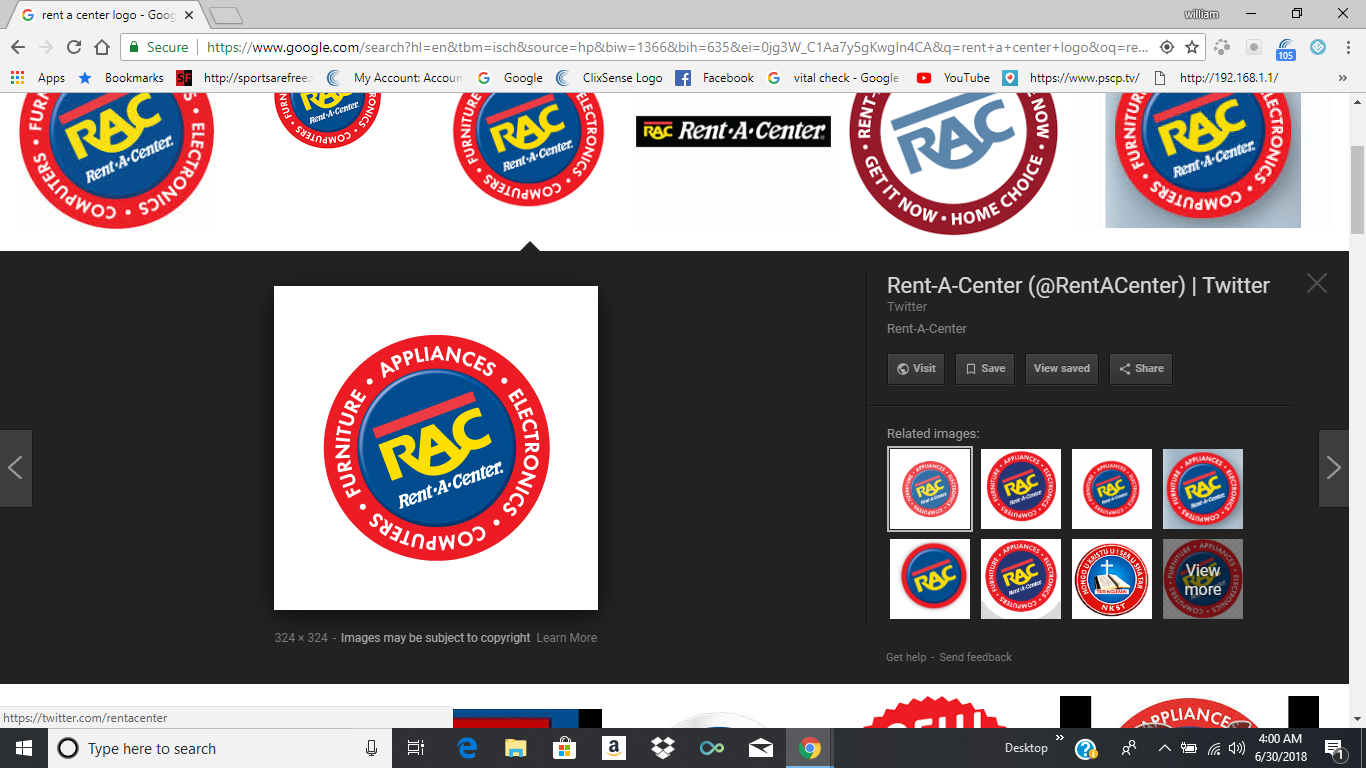Close the image preview panel
Viewport: 1366px width, 768px height.
pos(1316,283)
